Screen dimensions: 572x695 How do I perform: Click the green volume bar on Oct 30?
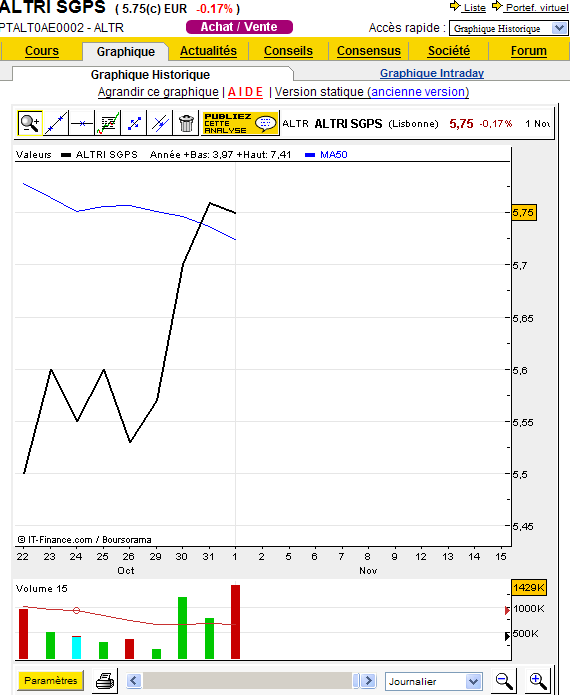182,628
